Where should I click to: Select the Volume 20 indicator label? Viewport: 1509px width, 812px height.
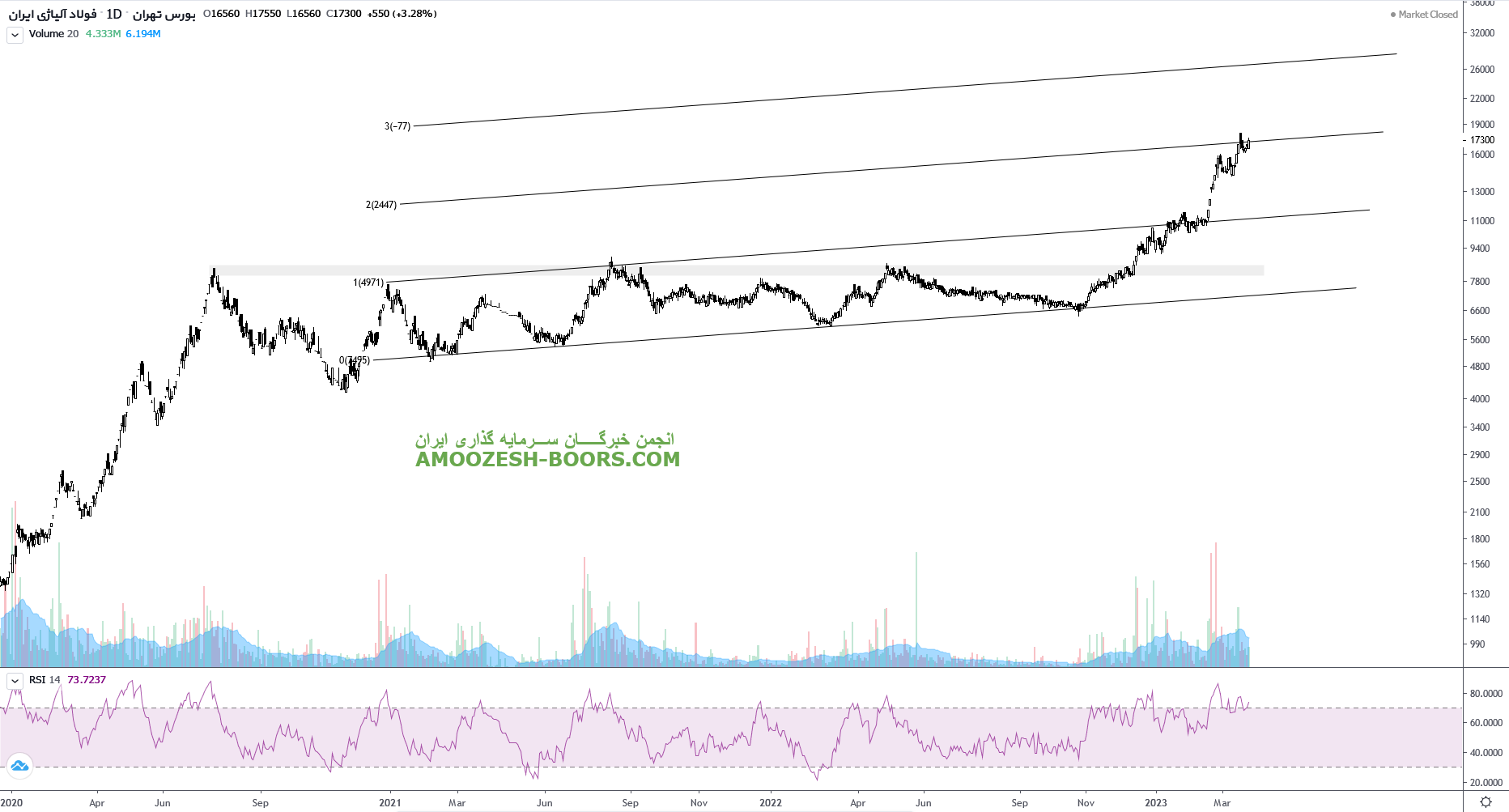point(53,34)
